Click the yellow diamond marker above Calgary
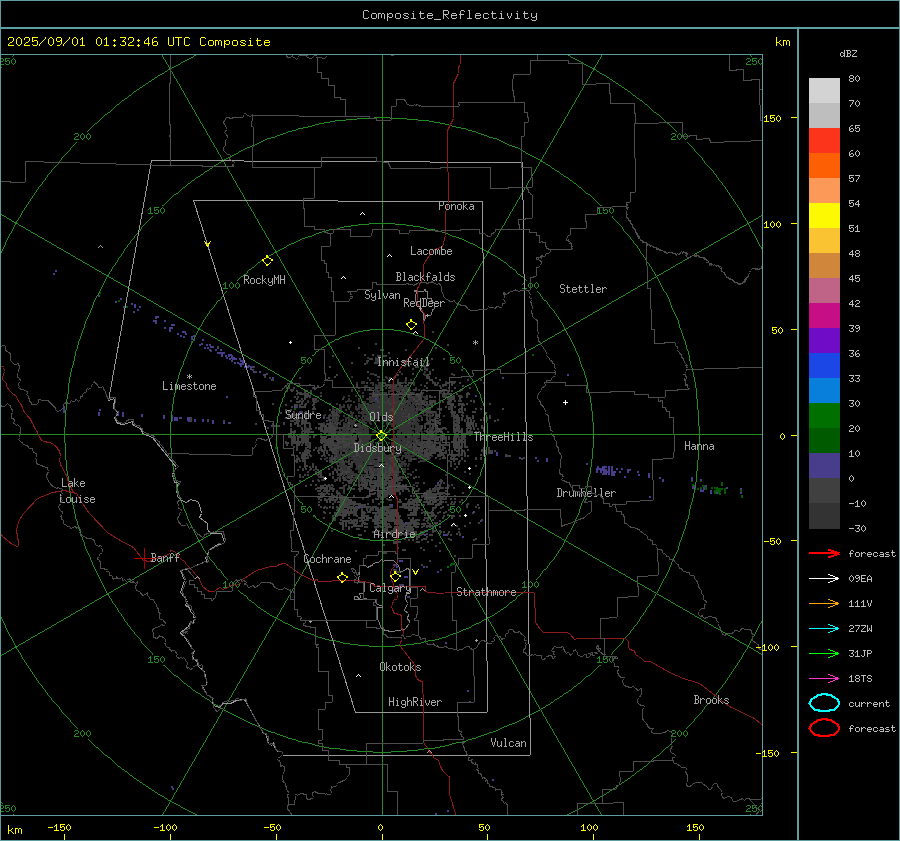This screenshot has width=900, height=841. (395, 576)
